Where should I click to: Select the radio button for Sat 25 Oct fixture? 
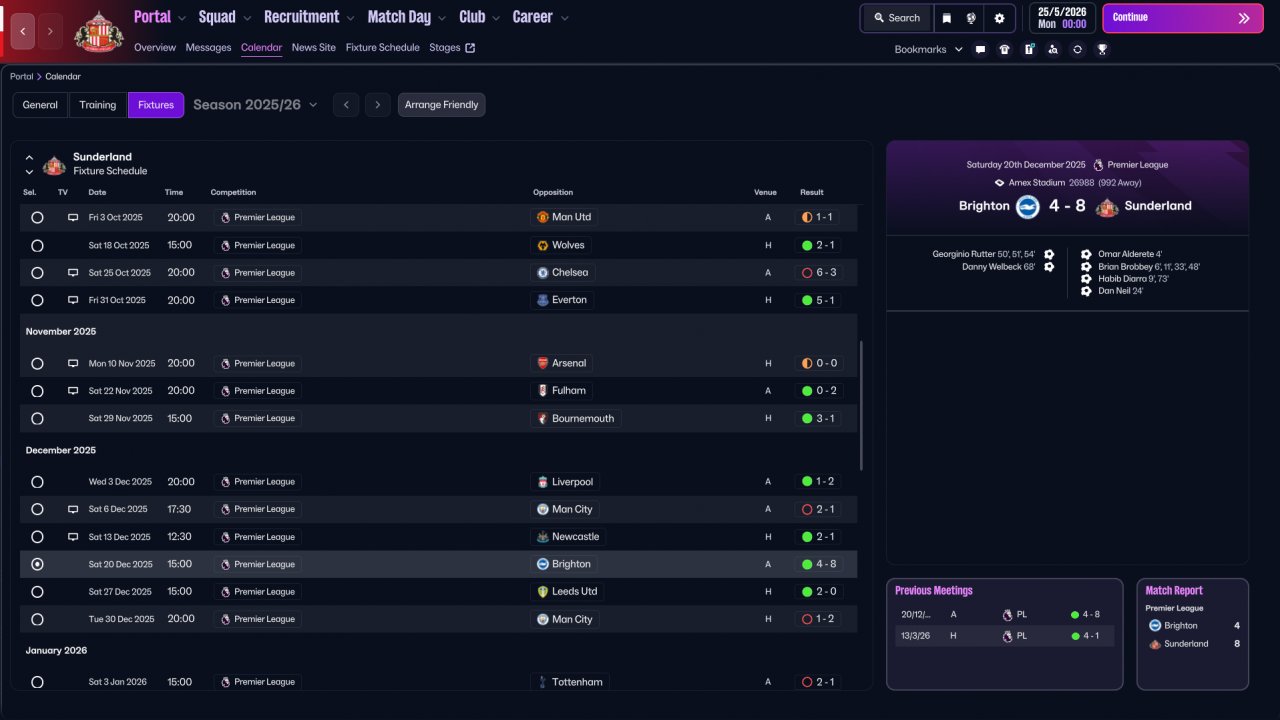[37, 272]
